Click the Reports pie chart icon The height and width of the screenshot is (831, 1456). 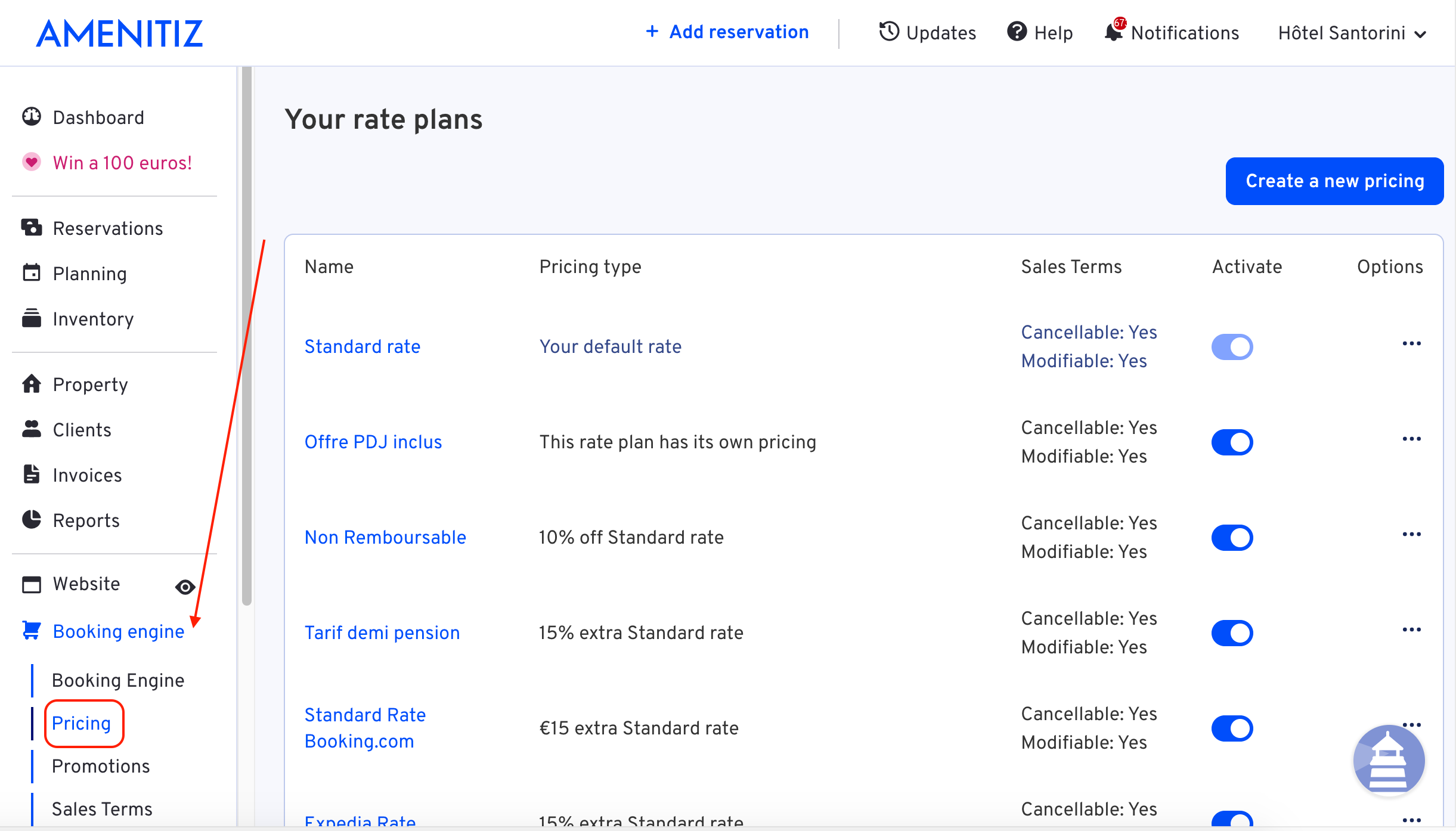click(x=32, y=520)
